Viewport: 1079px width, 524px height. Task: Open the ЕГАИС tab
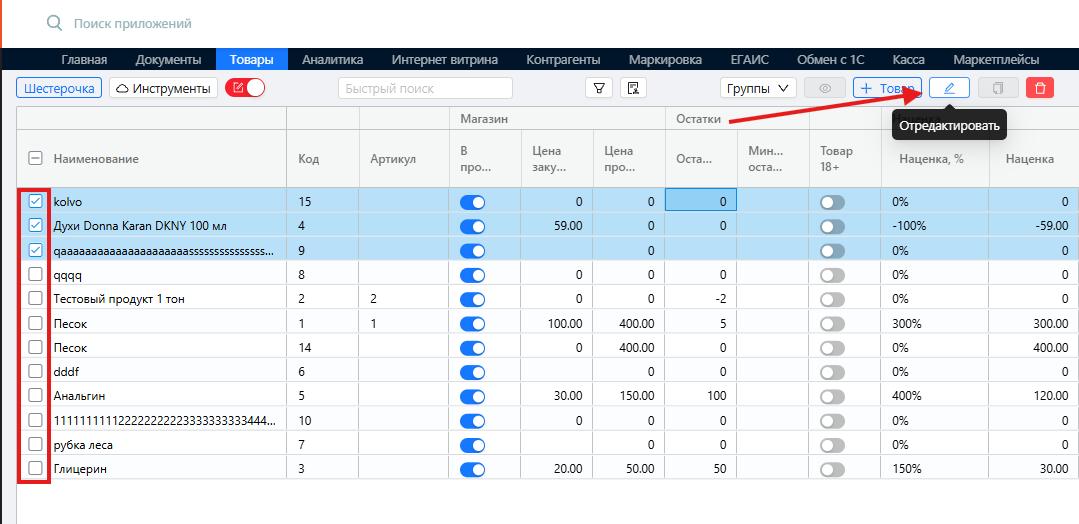click(x=749, y=60)
